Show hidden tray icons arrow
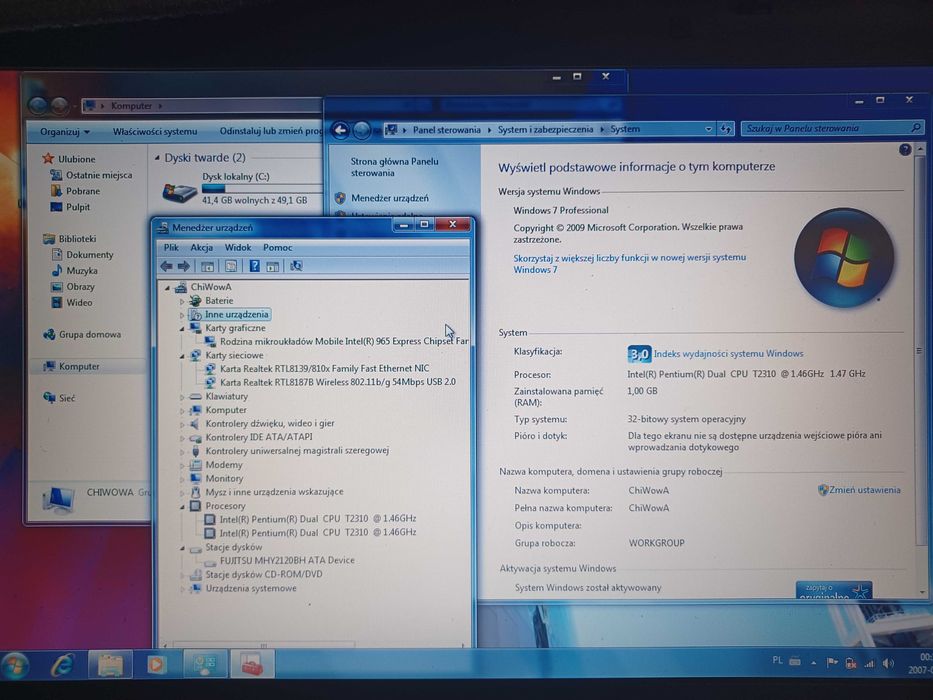 [813, 662]
